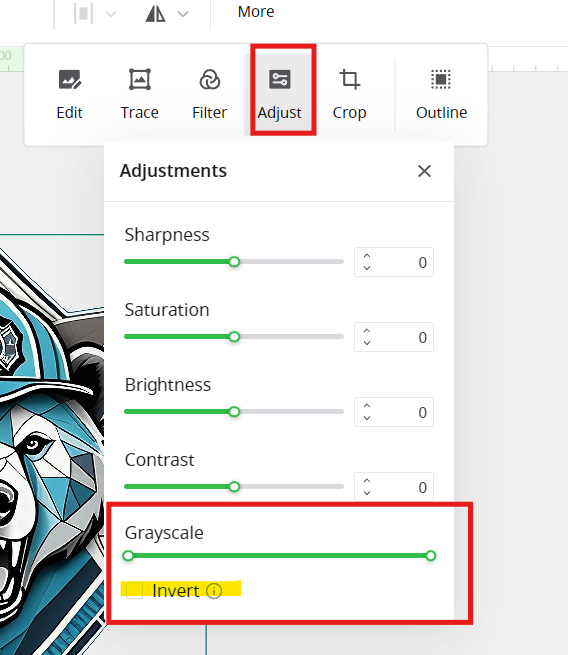Click the Grayscale right slider handle
Screen dimensions: 568x655
click(x=431, y=556)
